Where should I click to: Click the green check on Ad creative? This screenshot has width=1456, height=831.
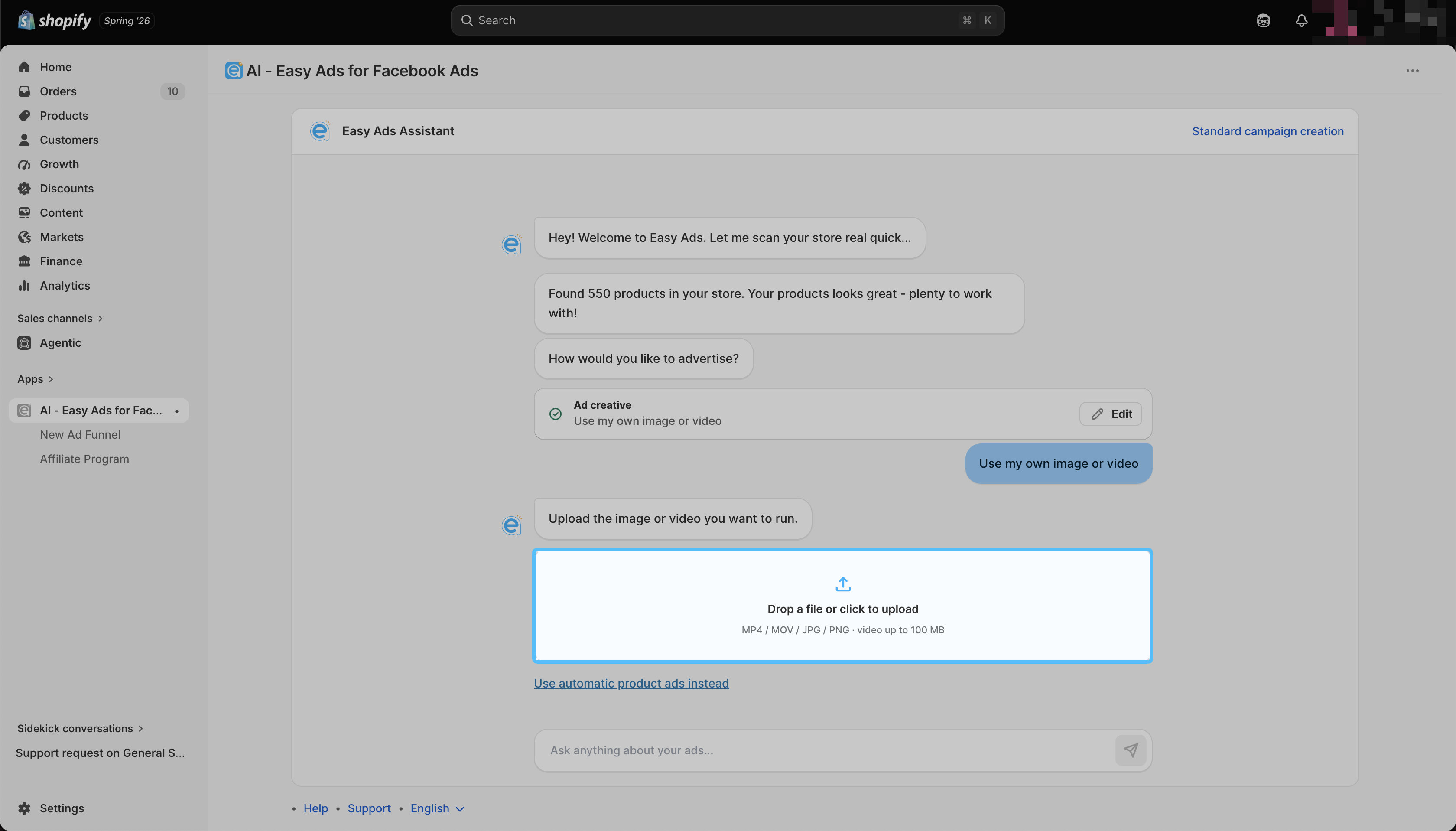[555, 414]
